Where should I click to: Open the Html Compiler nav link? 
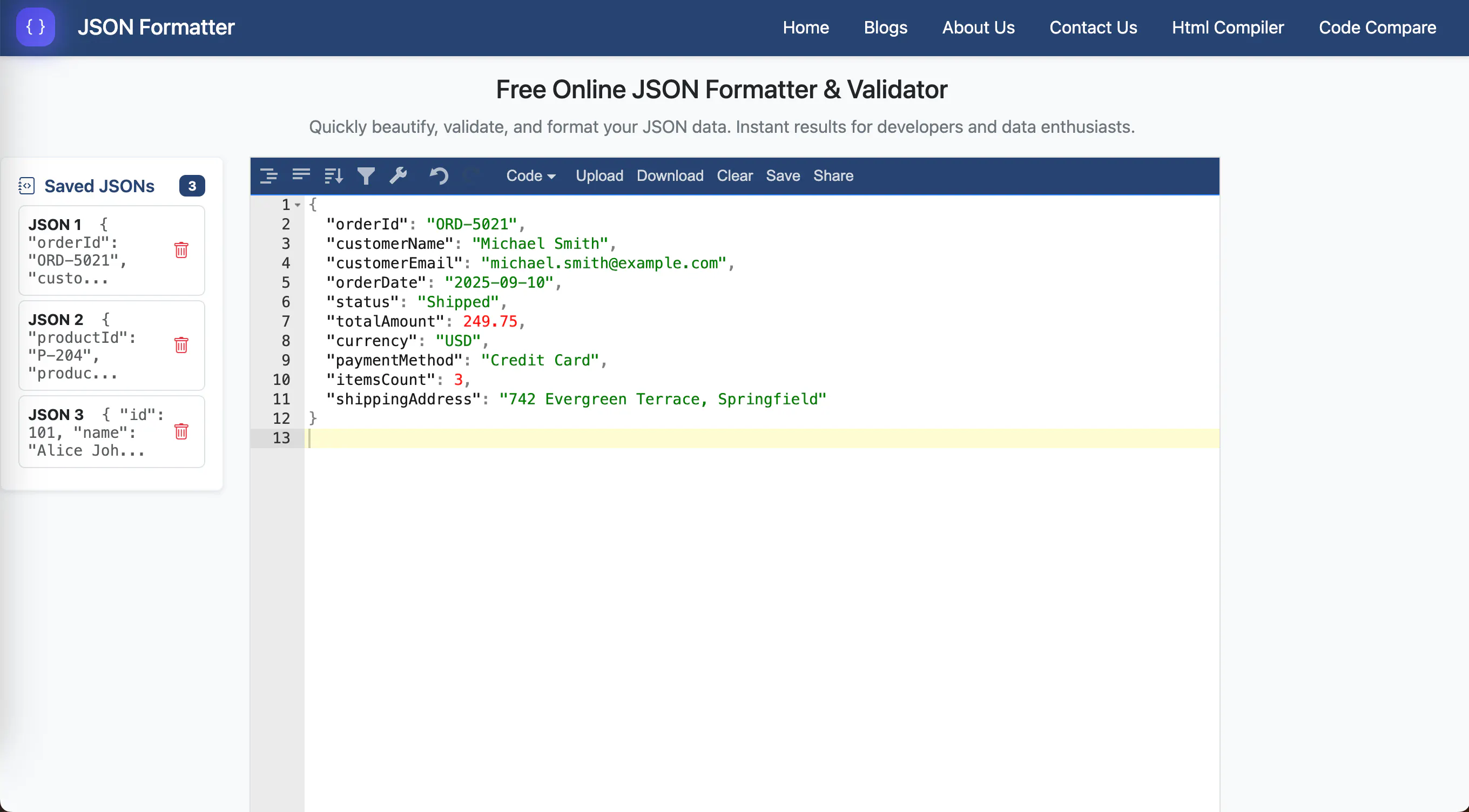point(1227,28)
